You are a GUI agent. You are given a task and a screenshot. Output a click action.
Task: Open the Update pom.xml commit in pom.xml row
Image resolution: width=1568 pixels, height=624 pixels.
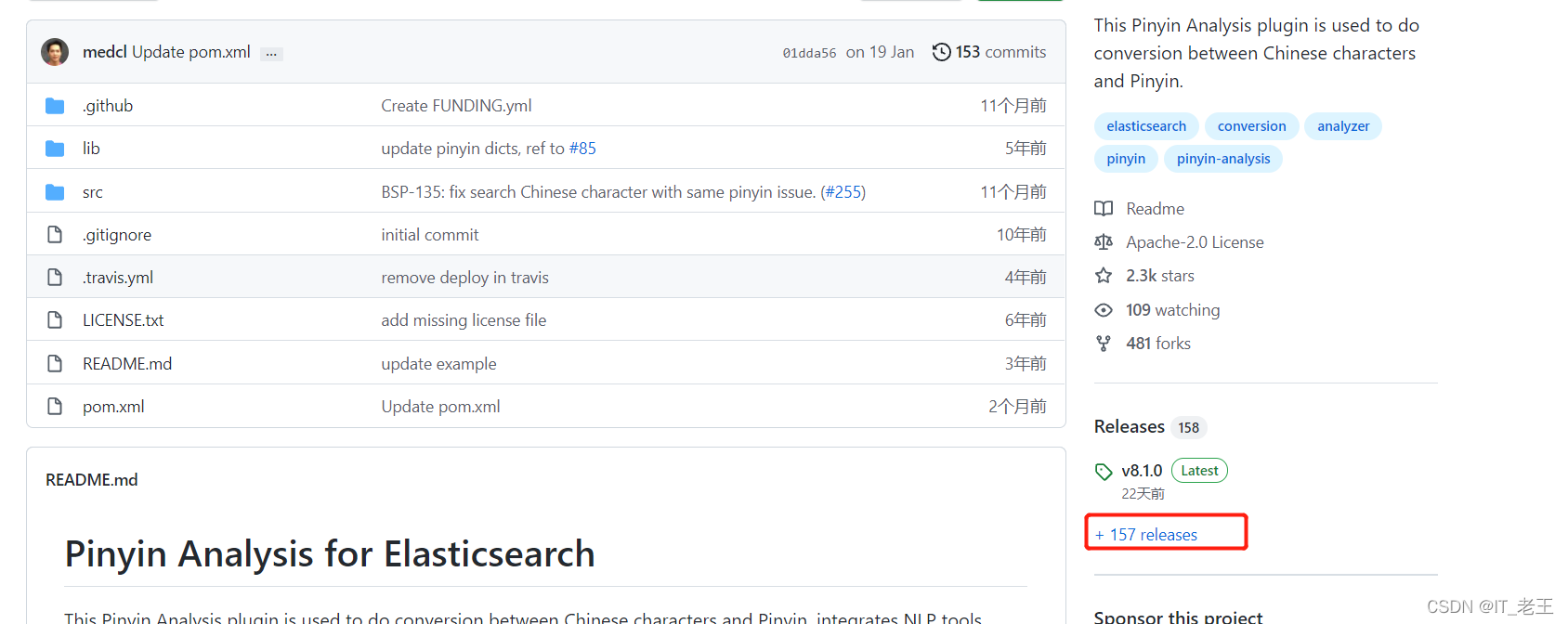click(440, 407)
